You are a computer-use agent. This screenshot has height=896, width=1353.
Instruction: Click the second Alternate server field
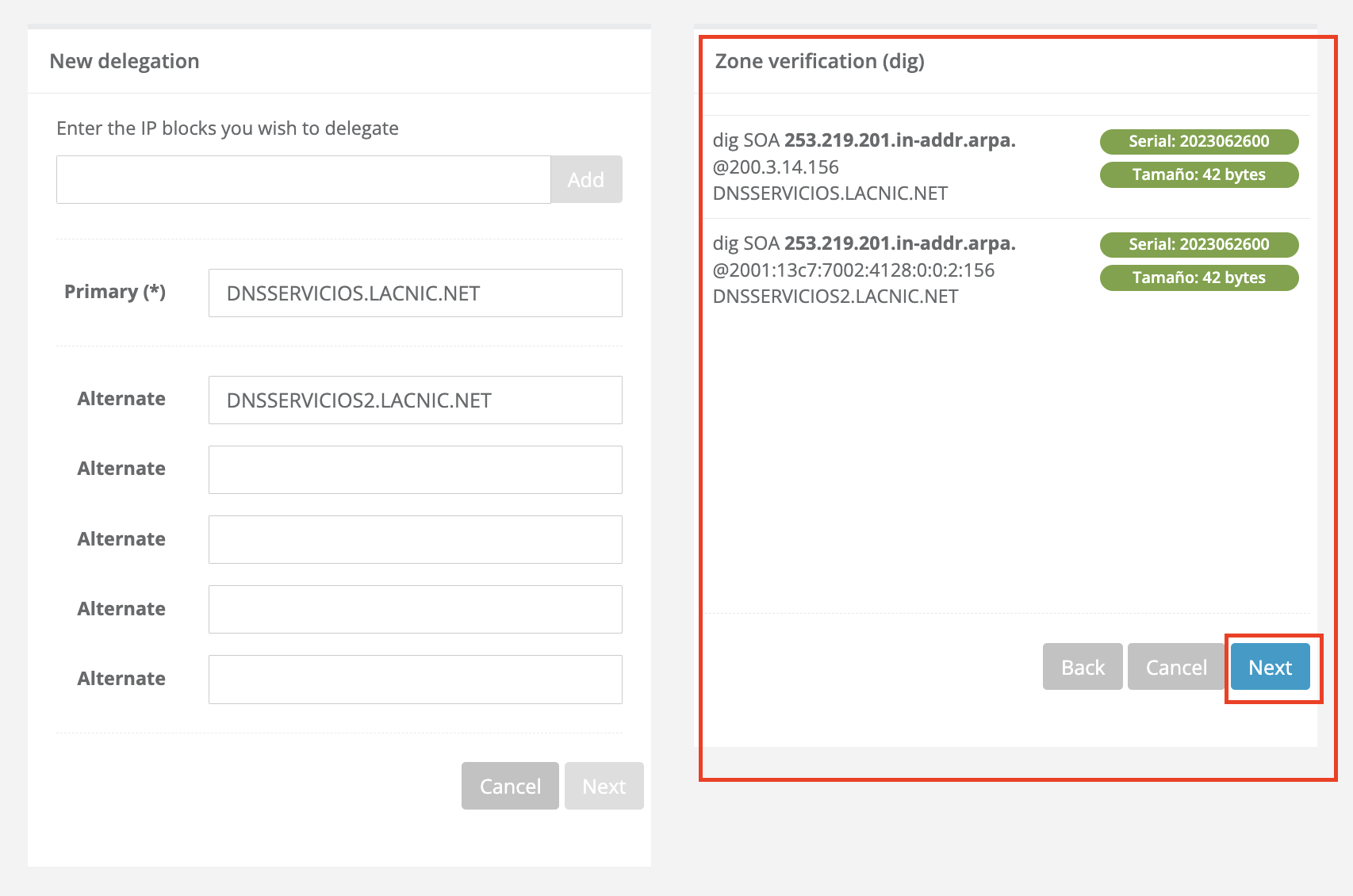pyautogui.click(x=415, y=470)
